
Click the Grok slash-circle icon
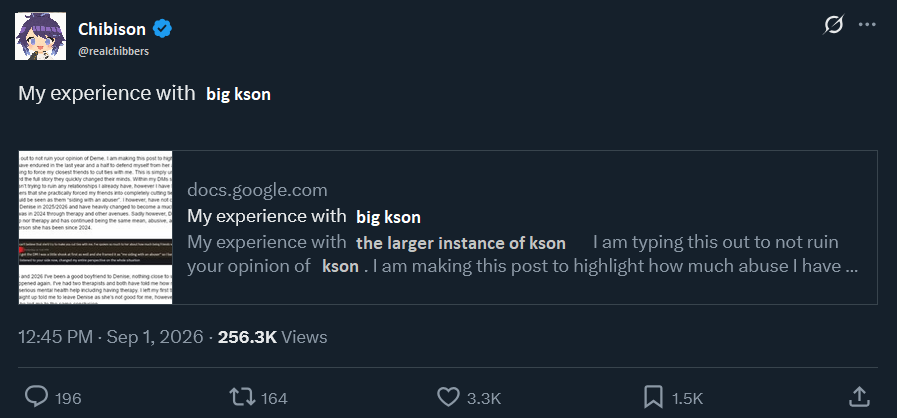pos(834,26)
